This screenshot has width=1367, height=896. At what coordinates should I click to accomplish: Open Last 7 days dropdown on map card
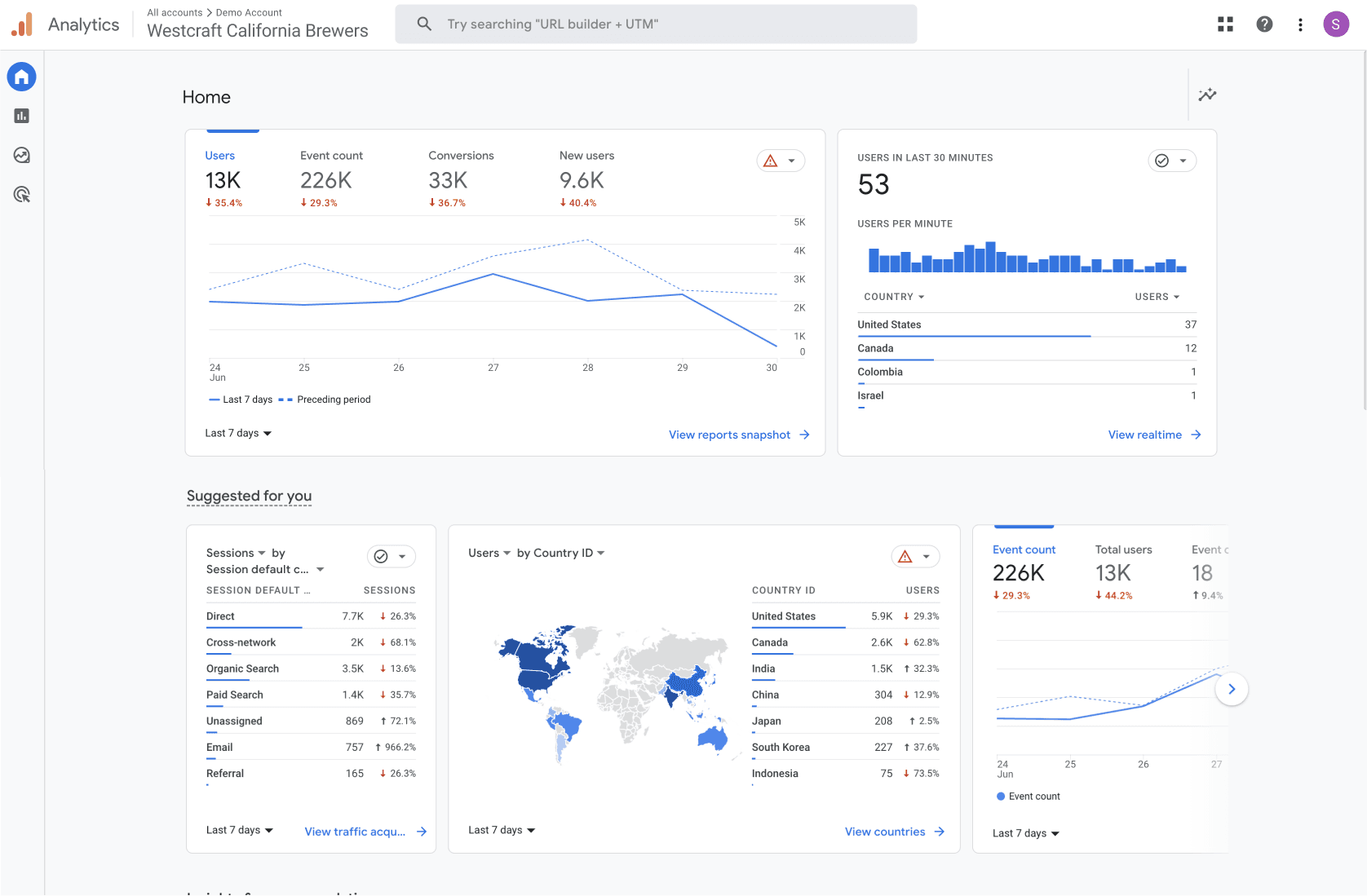[x=502, y=830]
